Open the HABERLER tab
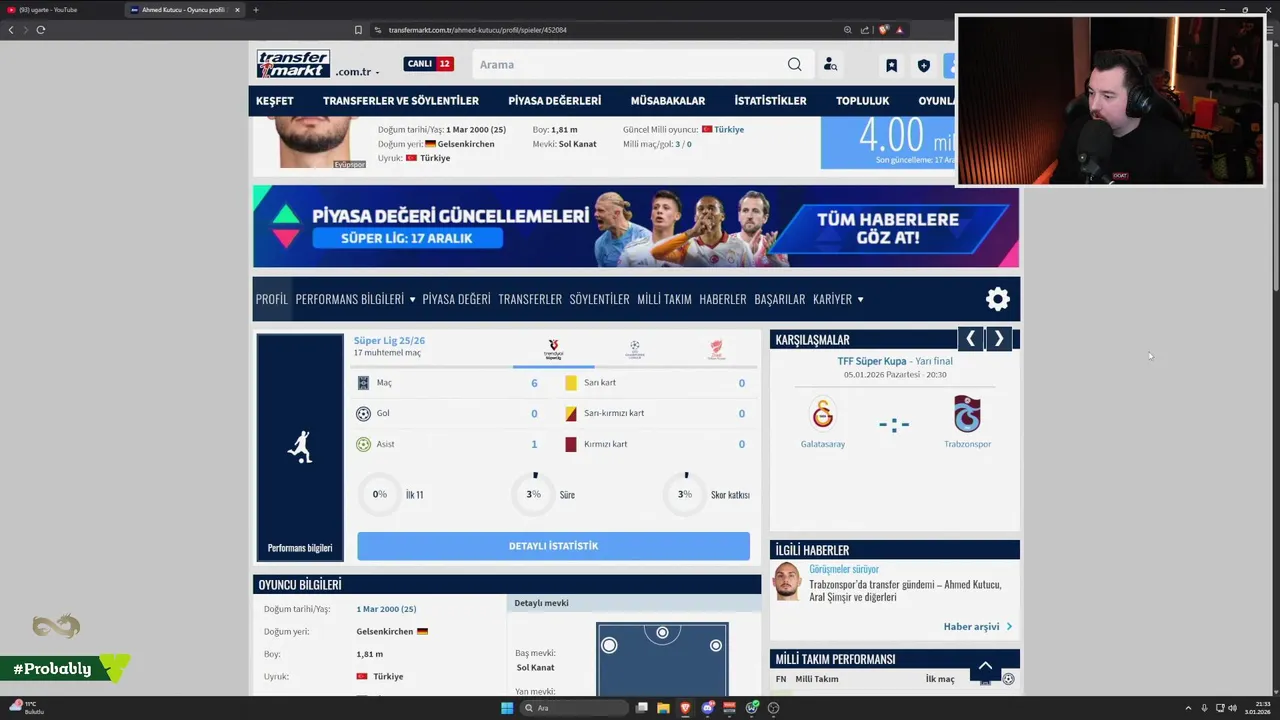 [x=723, y=299]
